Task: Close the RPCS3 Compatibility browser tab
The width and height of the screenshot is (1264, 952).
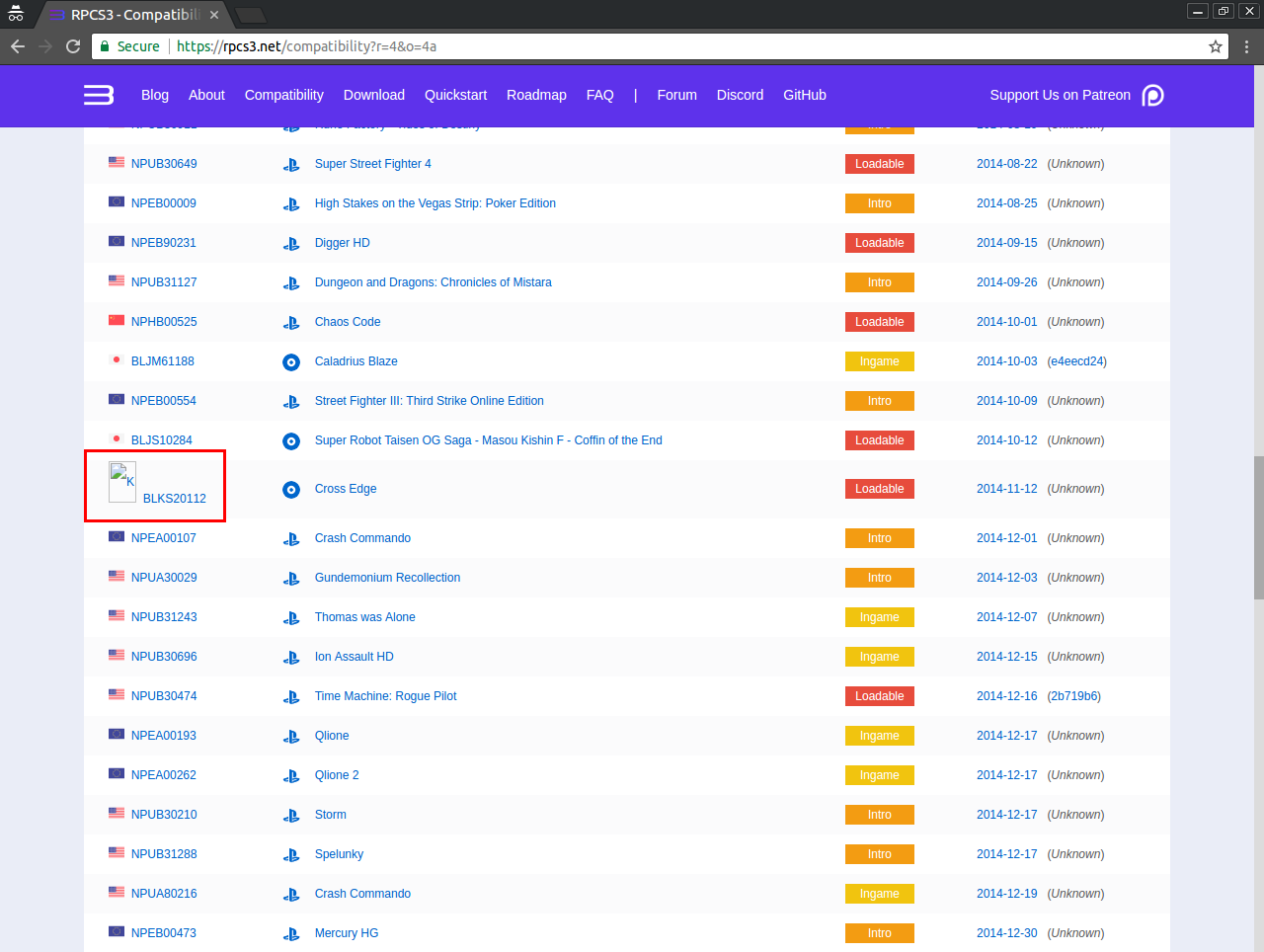Action: pos(214,15)
